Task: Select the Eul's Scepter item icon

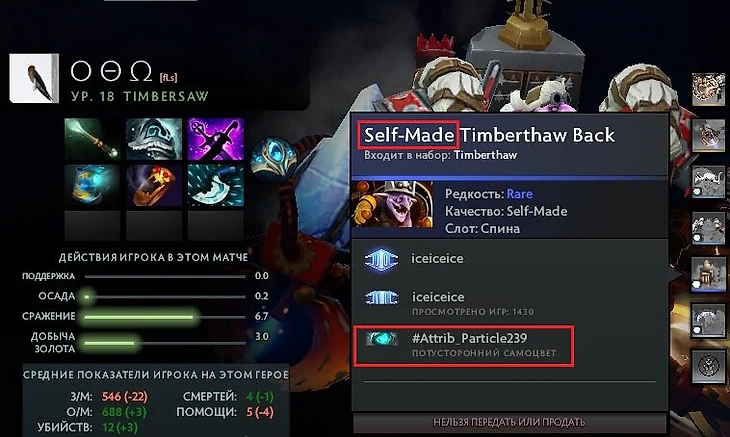Action: click(x=92, y=139)
